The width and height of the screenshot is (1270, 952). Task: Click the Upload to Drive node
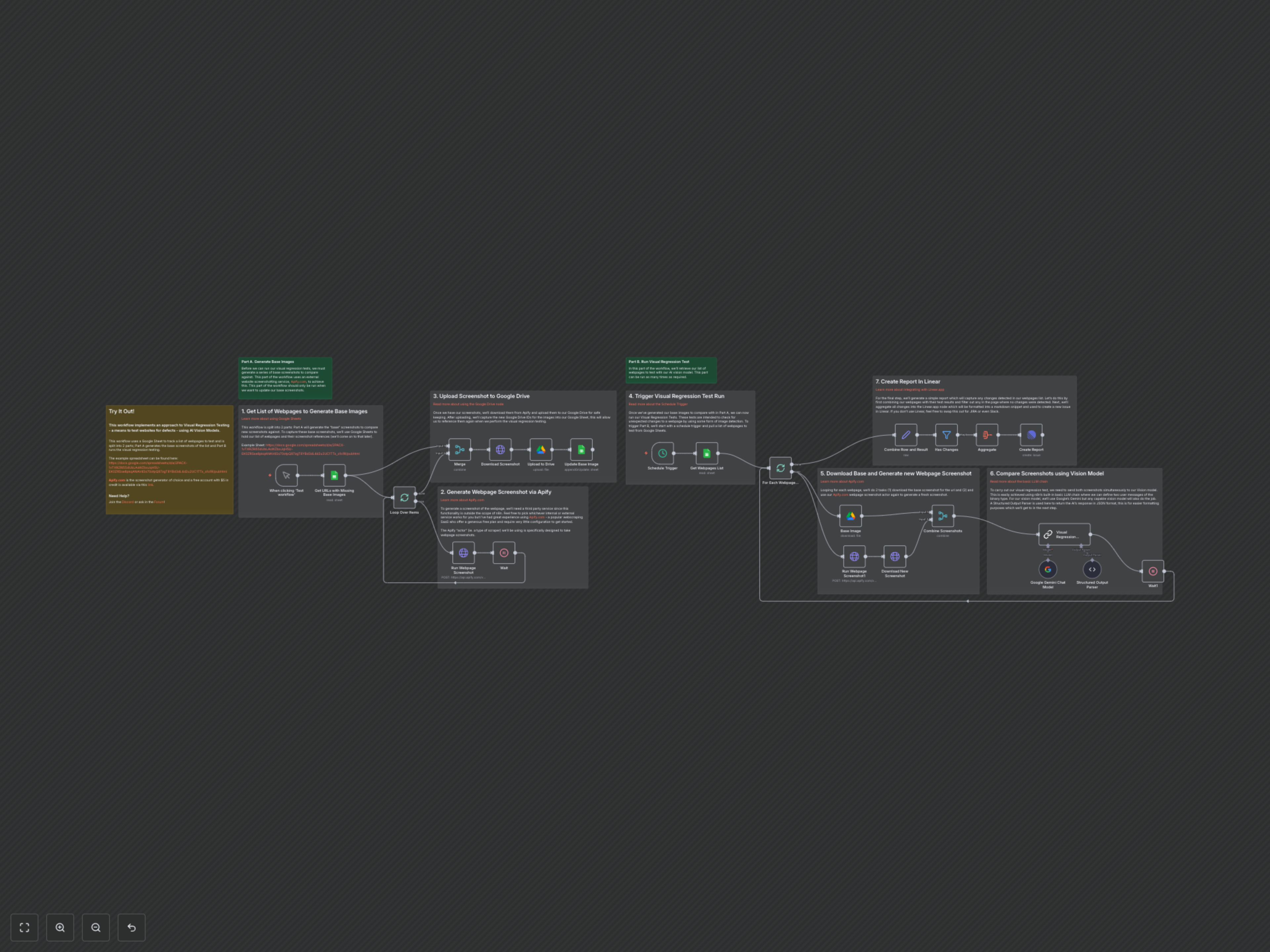tap(541, 450)
